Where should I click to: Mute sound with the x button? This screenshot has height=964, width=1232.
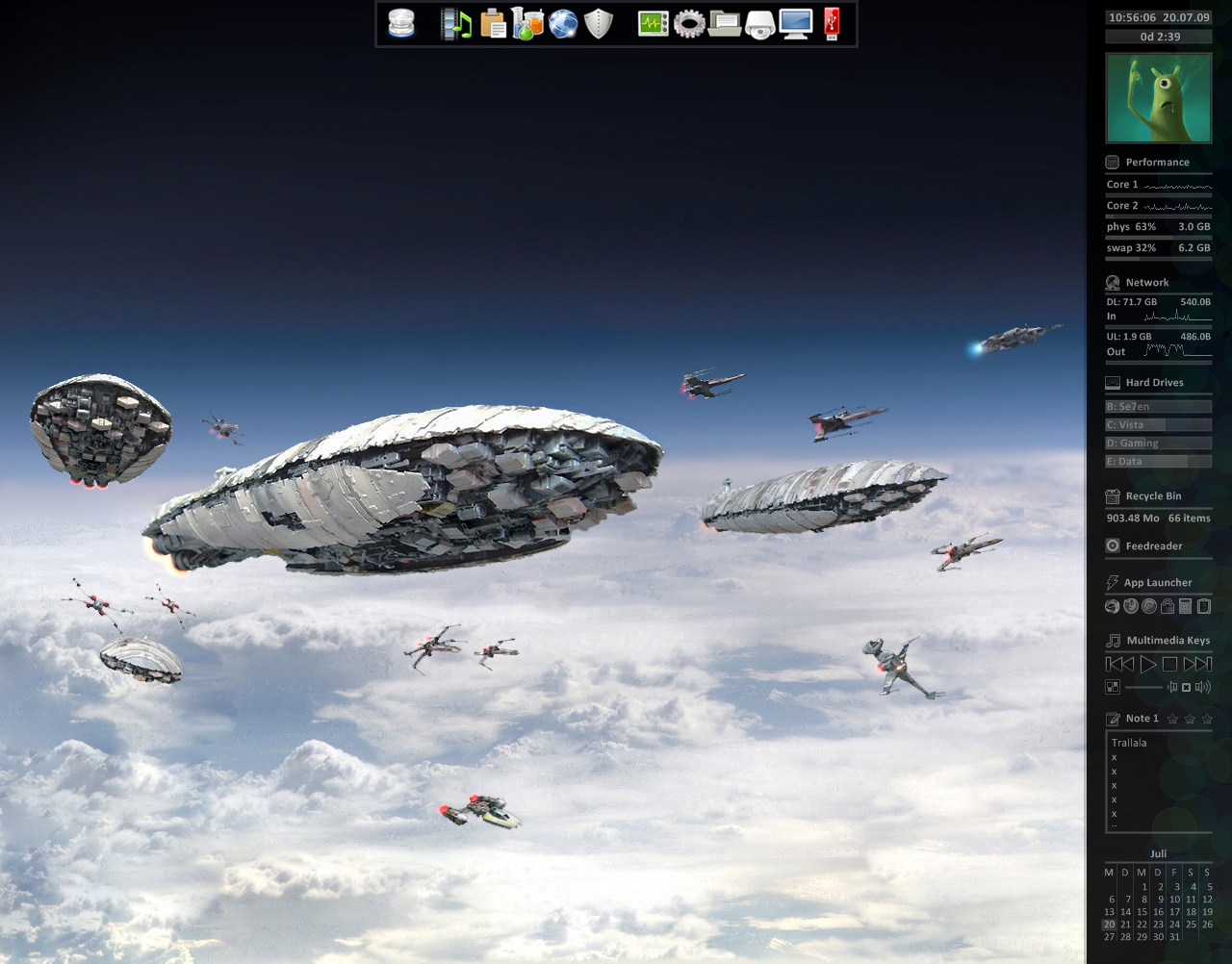click(1186, 687)
